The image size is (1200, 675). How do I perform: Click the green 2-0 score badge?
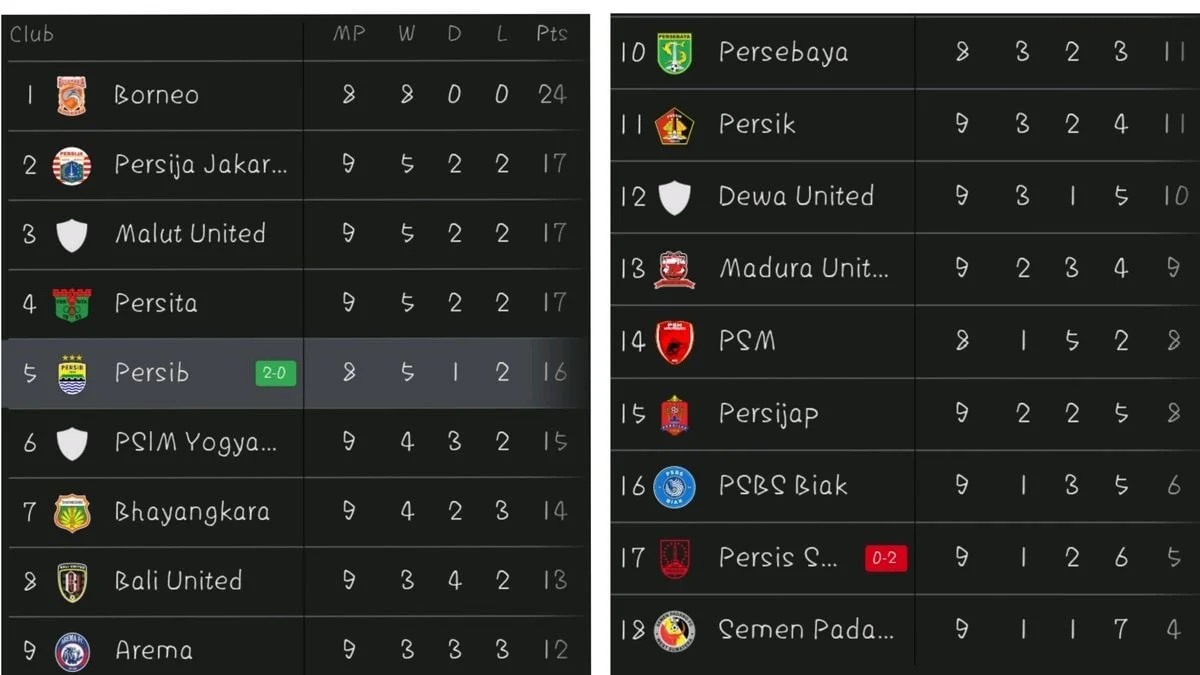[x=275, y=373]
